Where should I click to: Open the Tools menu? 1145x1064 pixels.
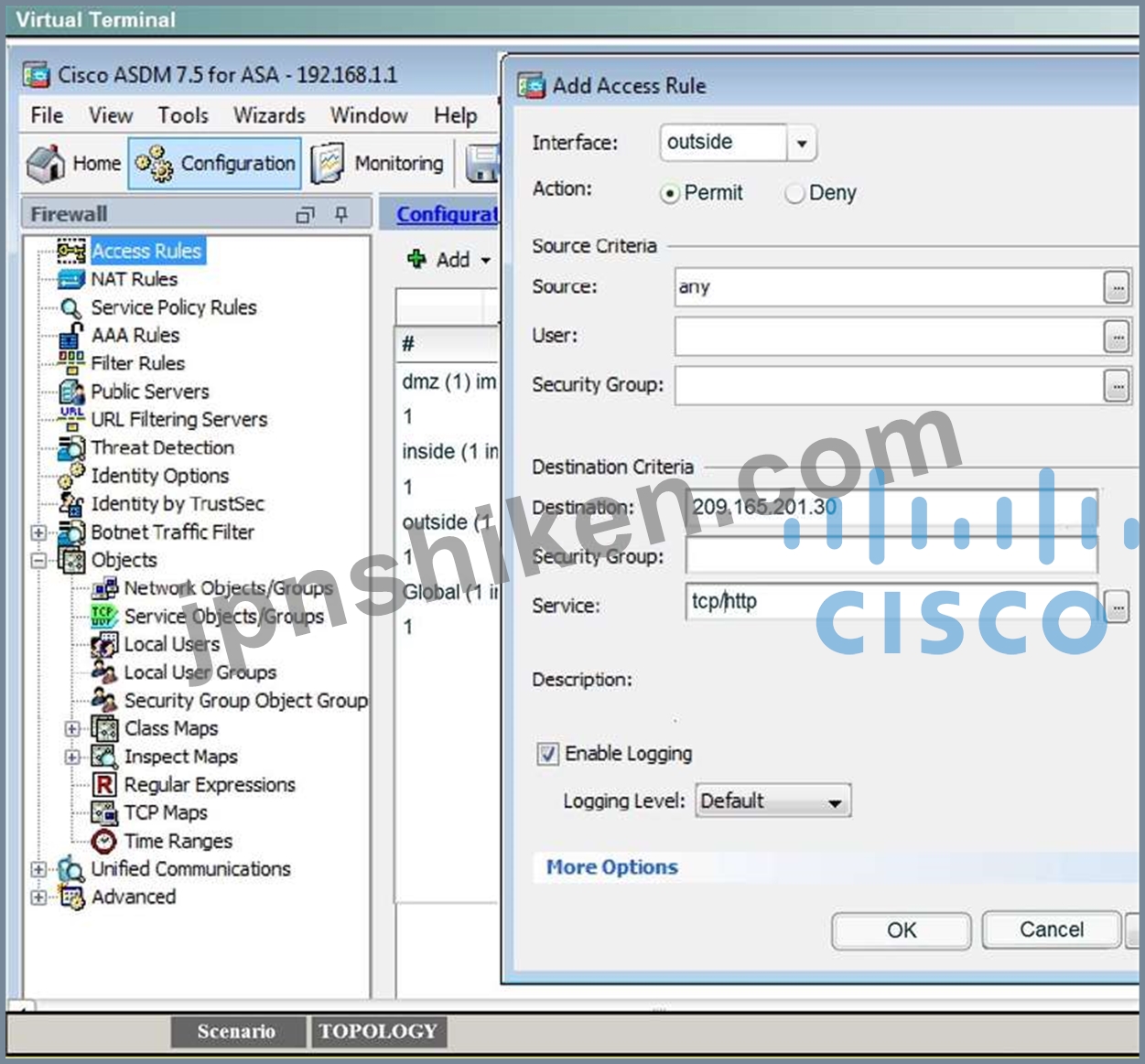pyautogui.click(x=183, y=115)
